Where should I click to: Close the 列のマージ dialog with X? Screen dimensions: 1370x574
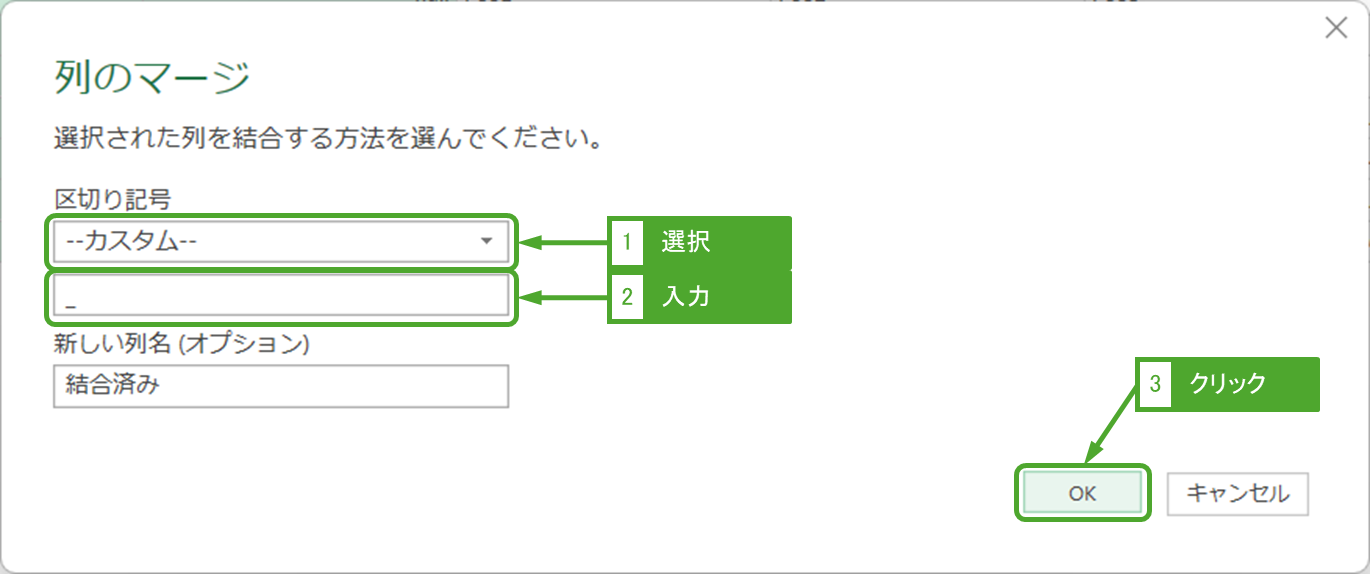[x=1336, y=28]
